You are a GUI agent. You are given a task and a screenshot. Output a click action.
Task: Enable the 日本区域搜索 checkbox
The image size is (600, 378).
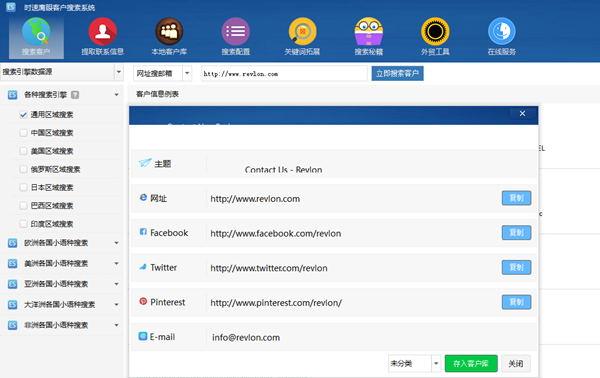click(x=23, y=187)
